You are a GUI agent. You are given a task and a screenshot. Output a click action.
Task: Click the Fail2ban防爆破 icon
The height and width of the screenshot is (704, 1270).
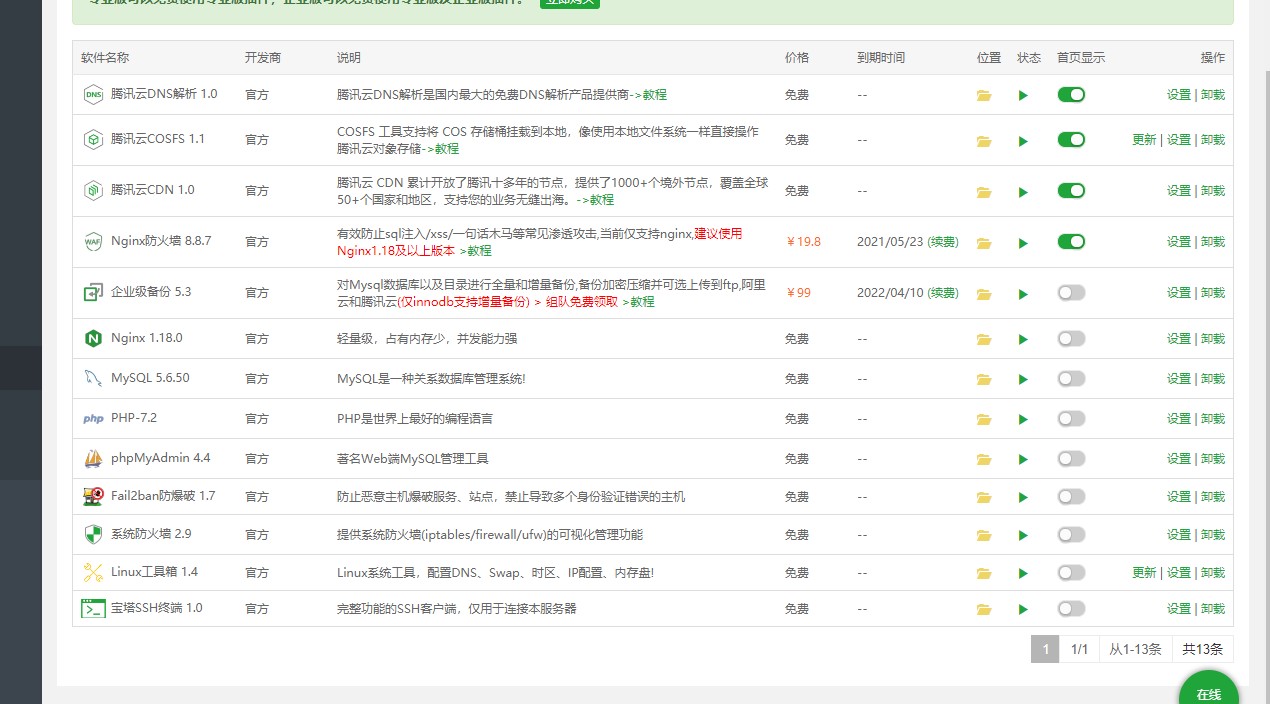coord(93,496)
